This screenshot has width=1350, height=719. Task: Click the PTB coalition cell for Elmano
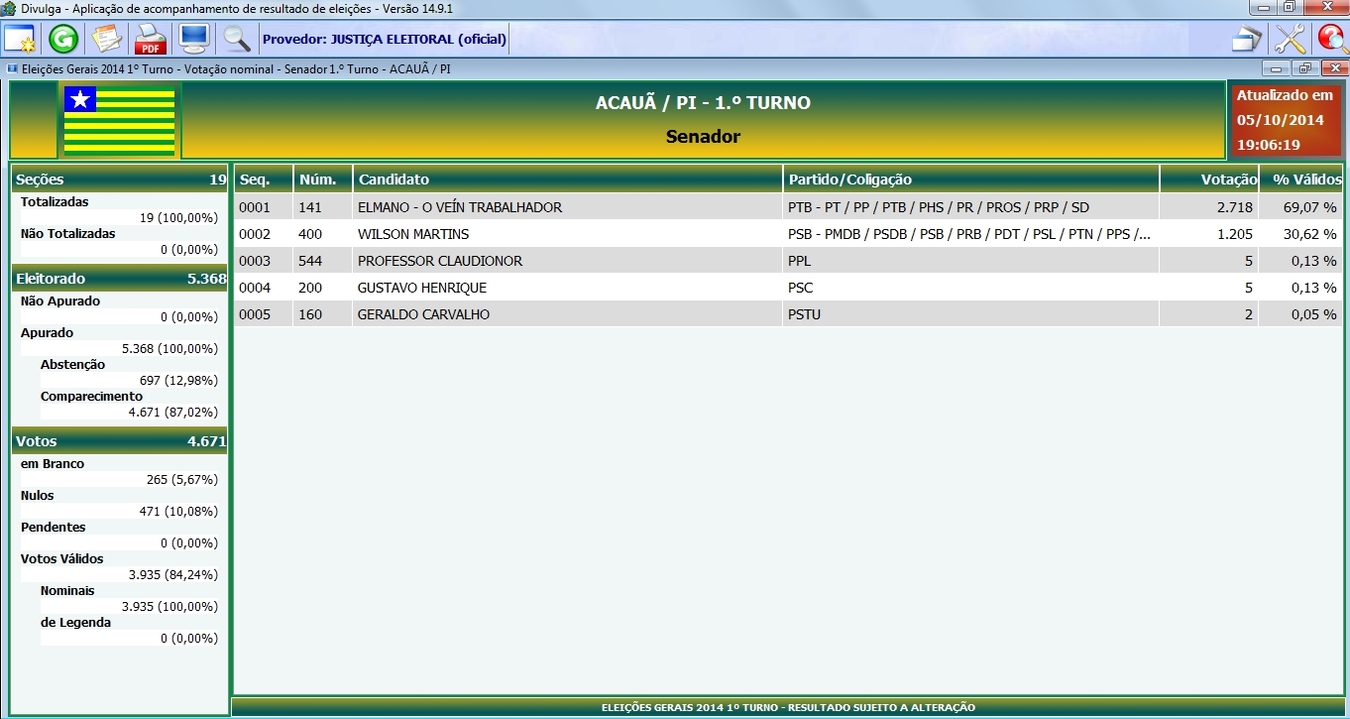click(x=972, y=207)
